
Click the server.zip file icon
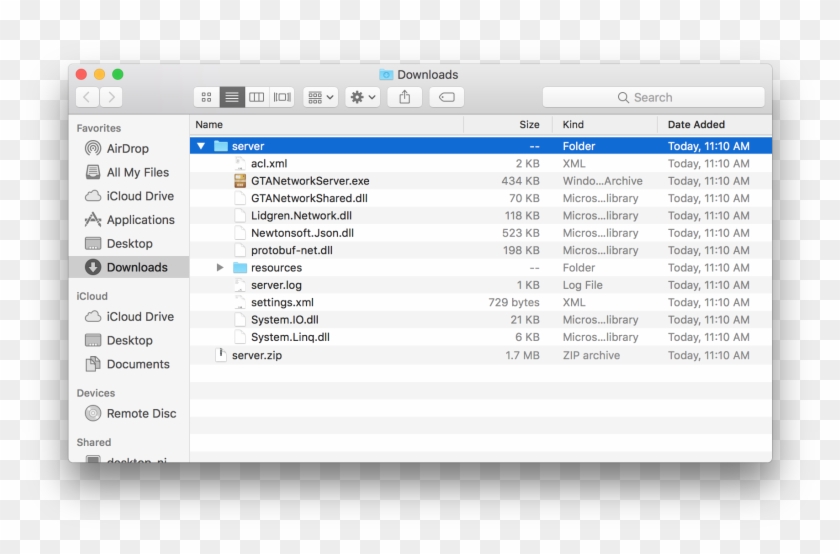(220, 355)
